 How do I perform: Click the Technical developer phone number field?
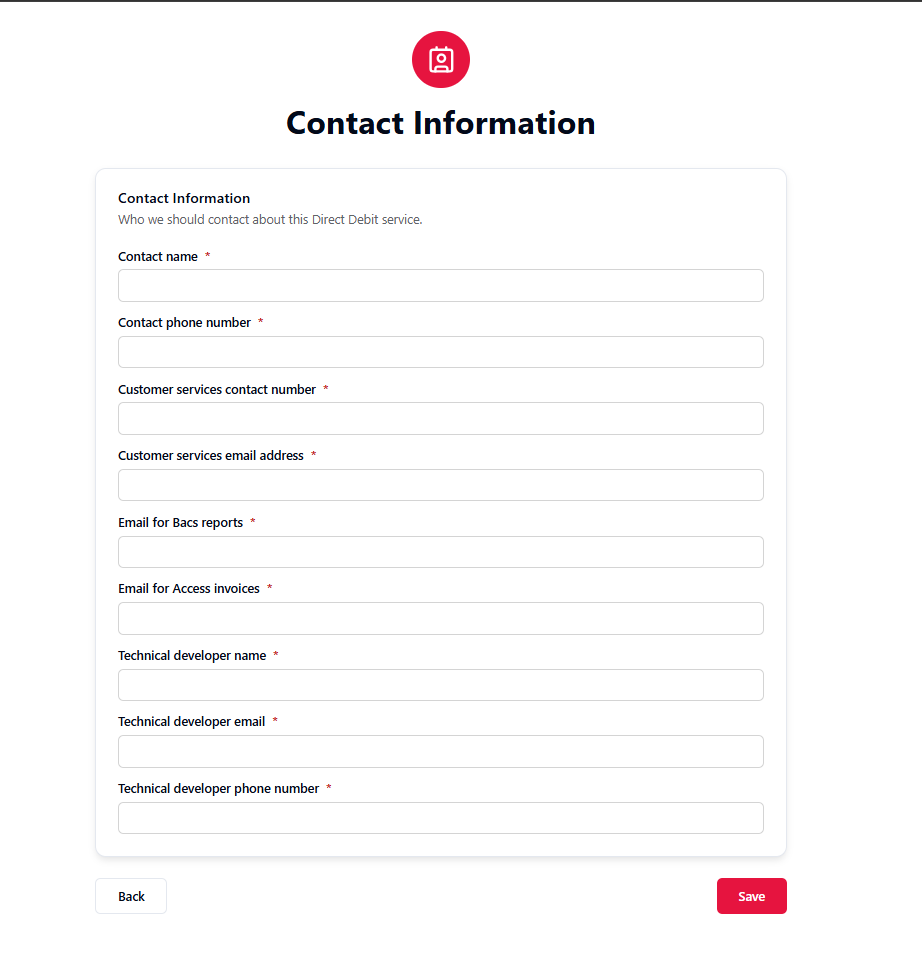pos(440,818)
